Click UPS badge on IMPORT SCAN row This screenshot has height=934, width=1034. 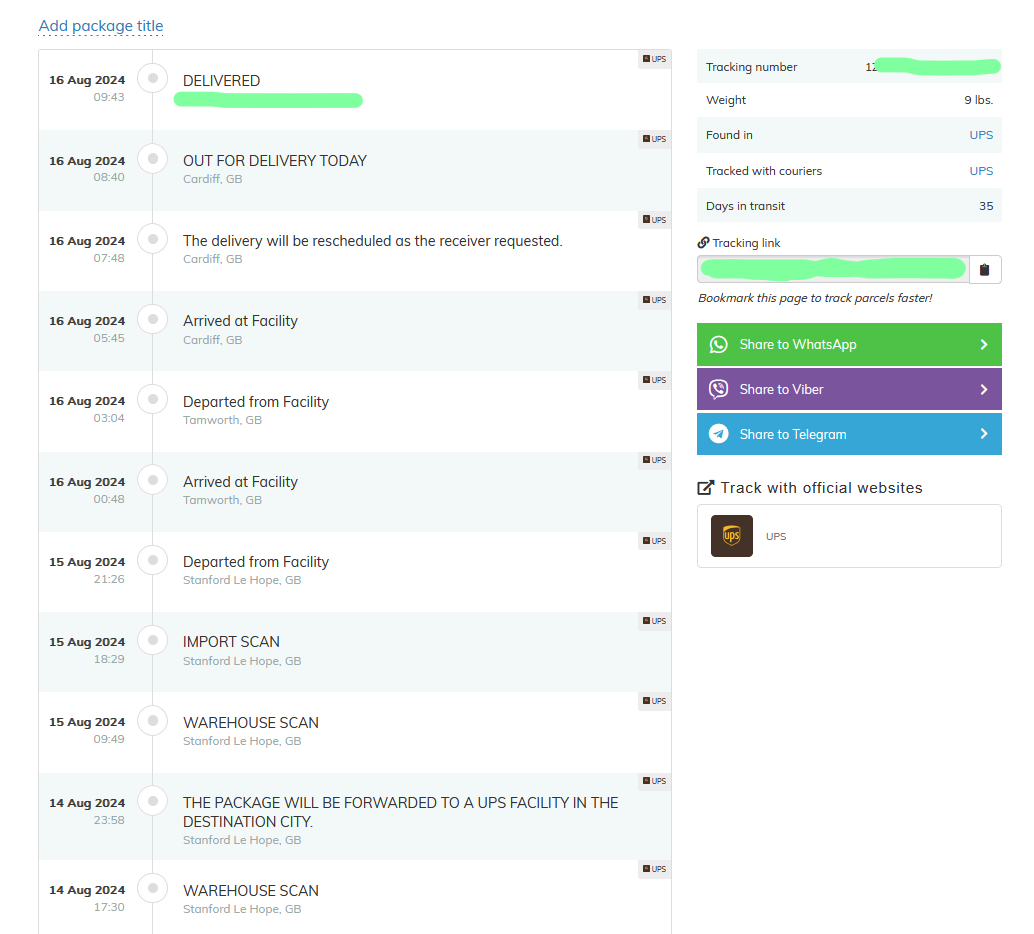[x=653, y=621]
